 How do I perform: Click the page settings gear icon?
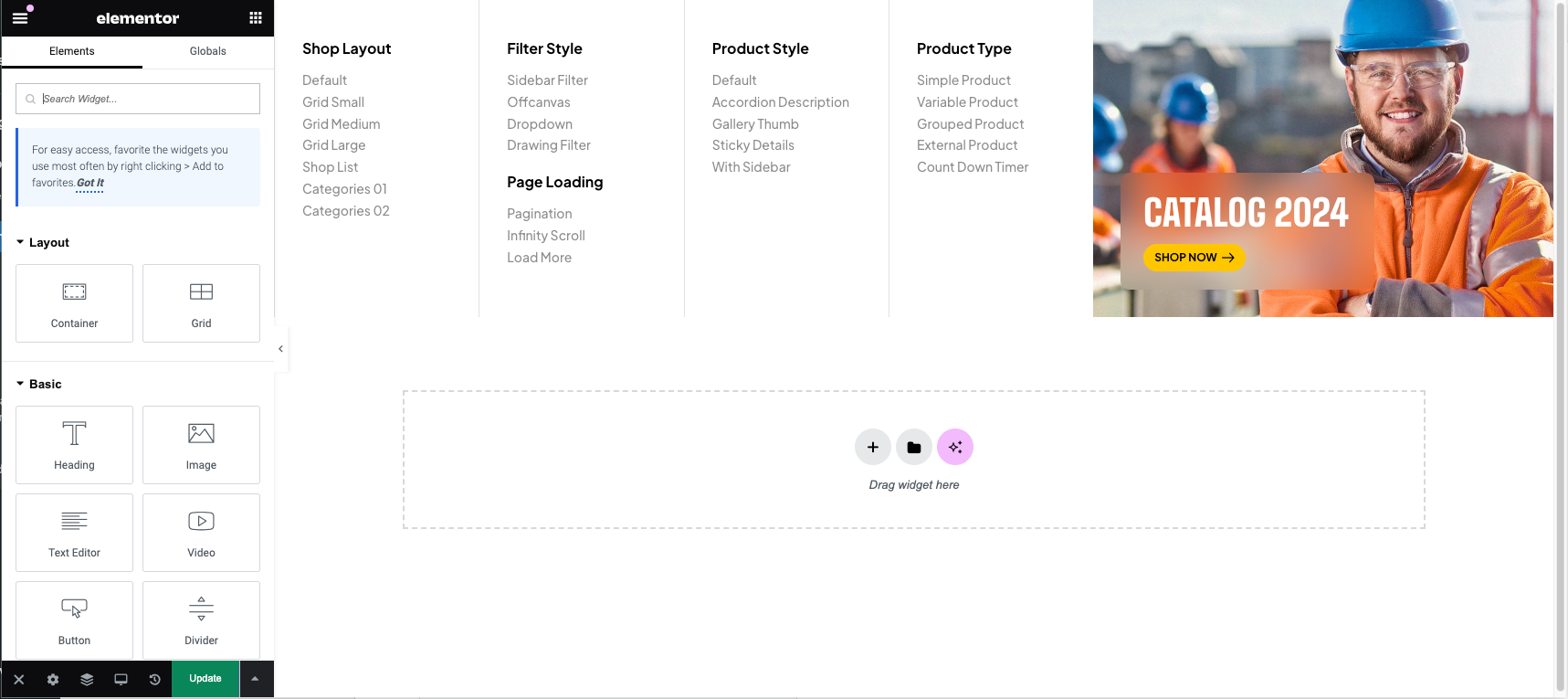coord(53,680)
